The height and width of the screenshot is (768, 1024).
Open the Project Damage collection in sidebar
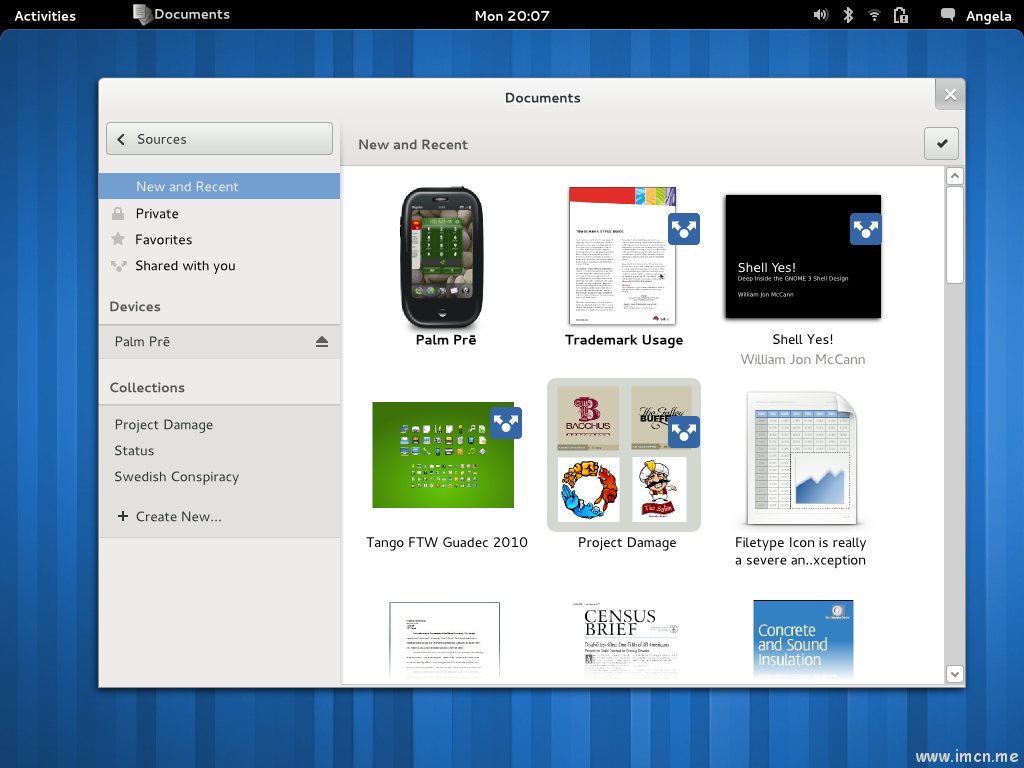click(219, 424)
